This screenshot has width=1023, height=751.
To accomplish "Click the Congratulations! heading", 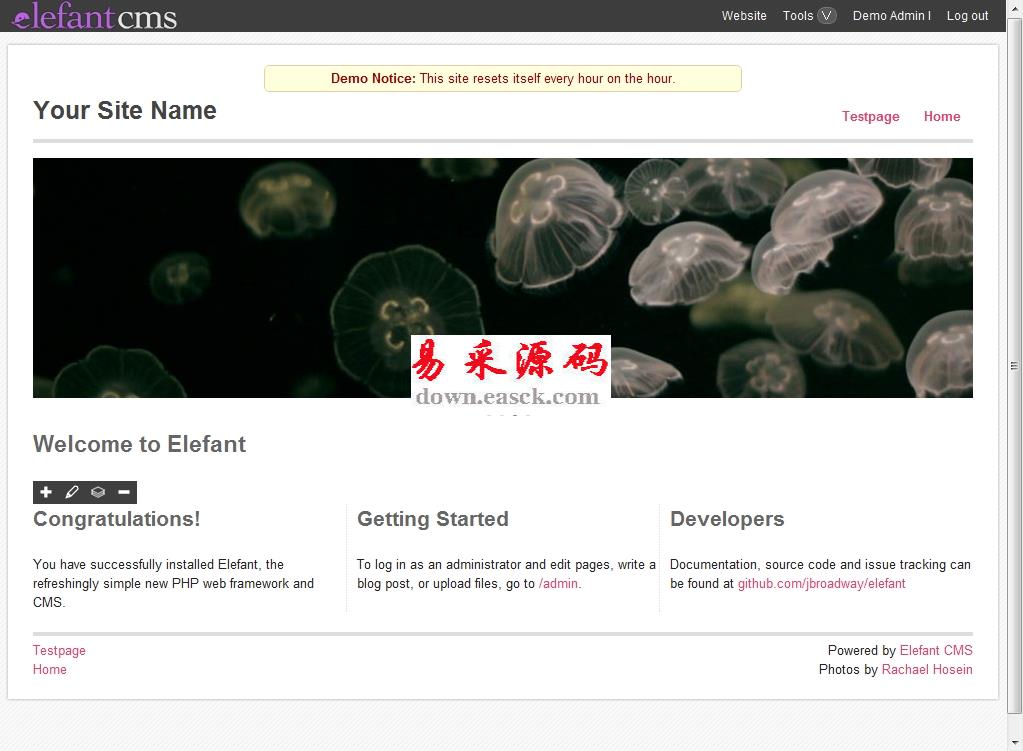I will [x=117, y=519].
